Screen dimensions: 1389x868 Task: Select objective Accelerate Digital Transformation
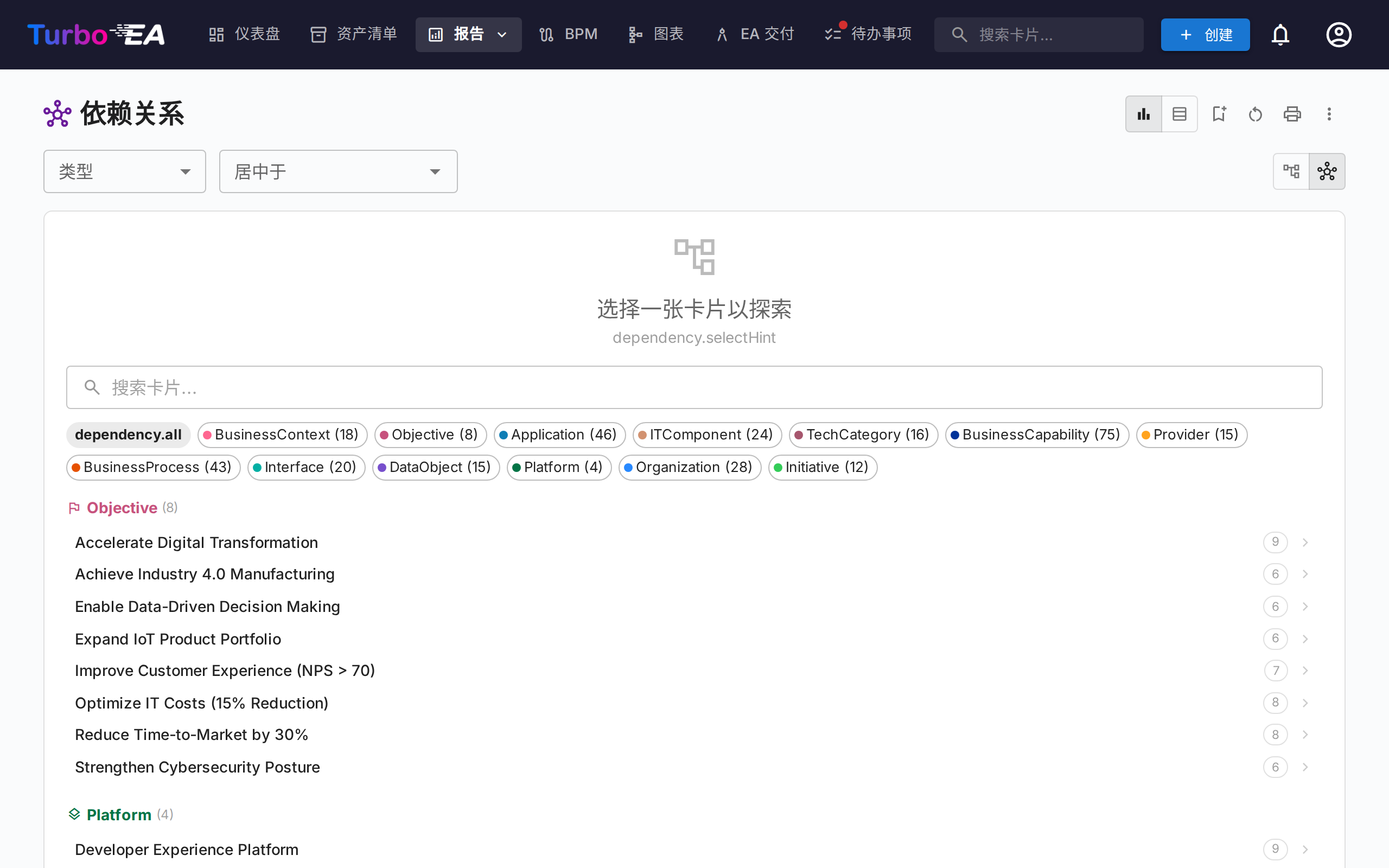click(x=196, y=542)
